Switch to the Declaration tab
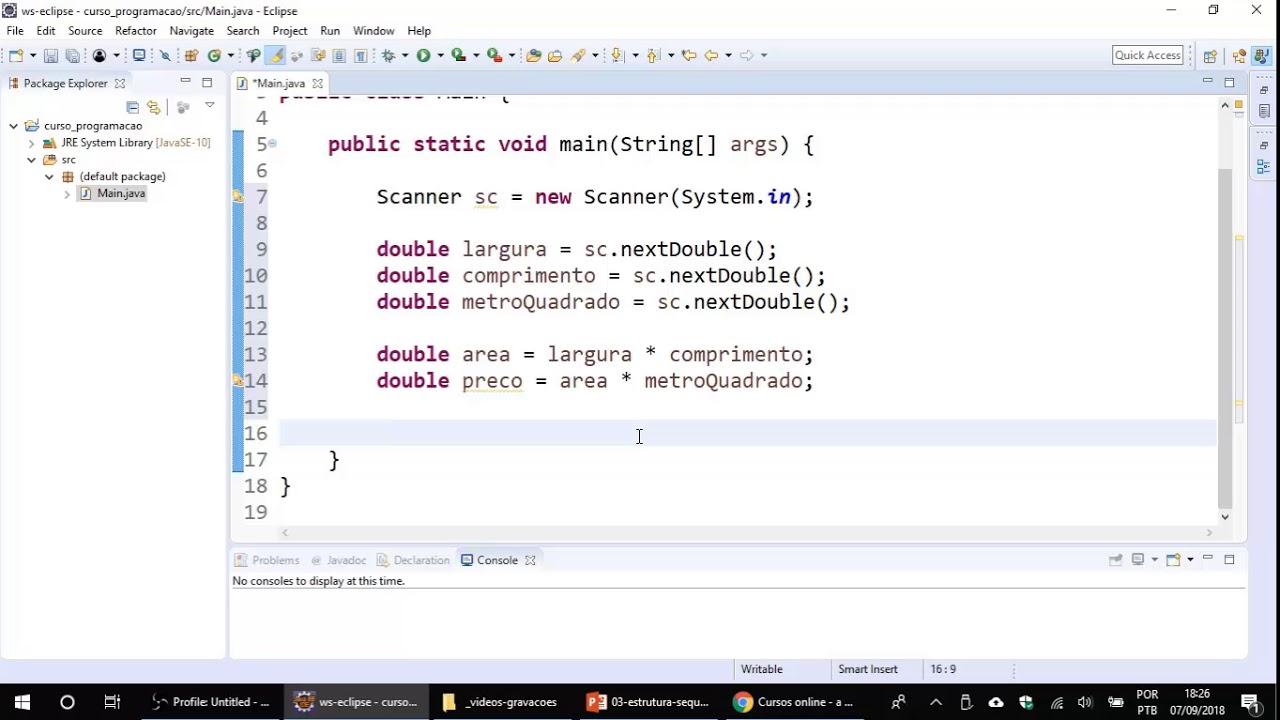The width and height of the screenshot is (1280, 720). [x=412, y=560]
